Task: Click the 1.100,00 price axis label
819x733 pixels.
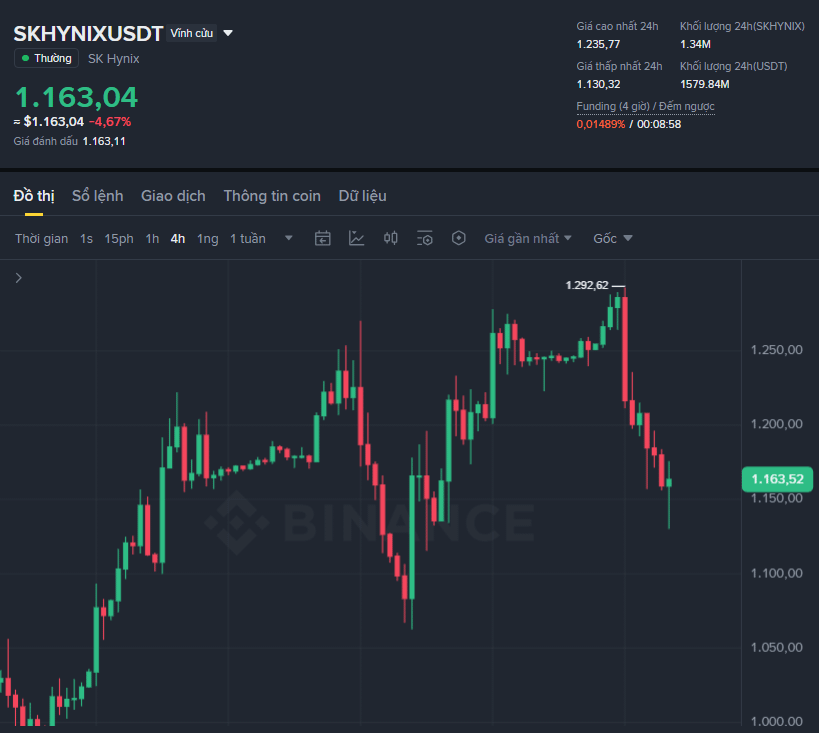Action: point(777,573)
